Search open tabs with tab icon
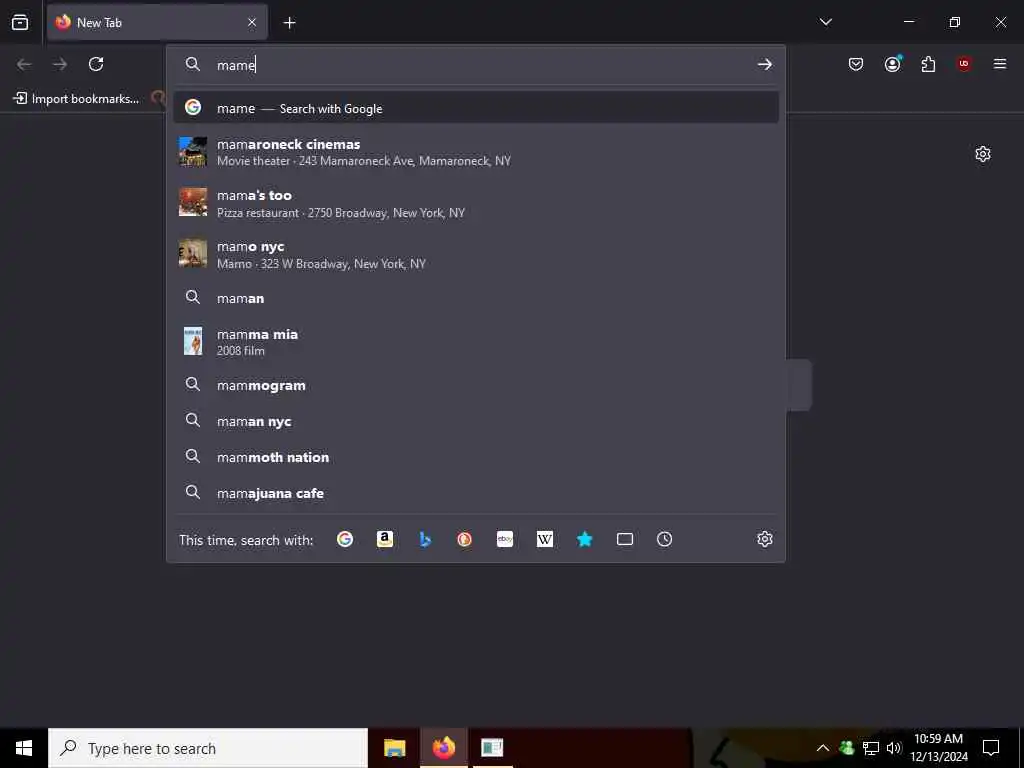This screenshot has width=1024, height=768. point(625,539)
